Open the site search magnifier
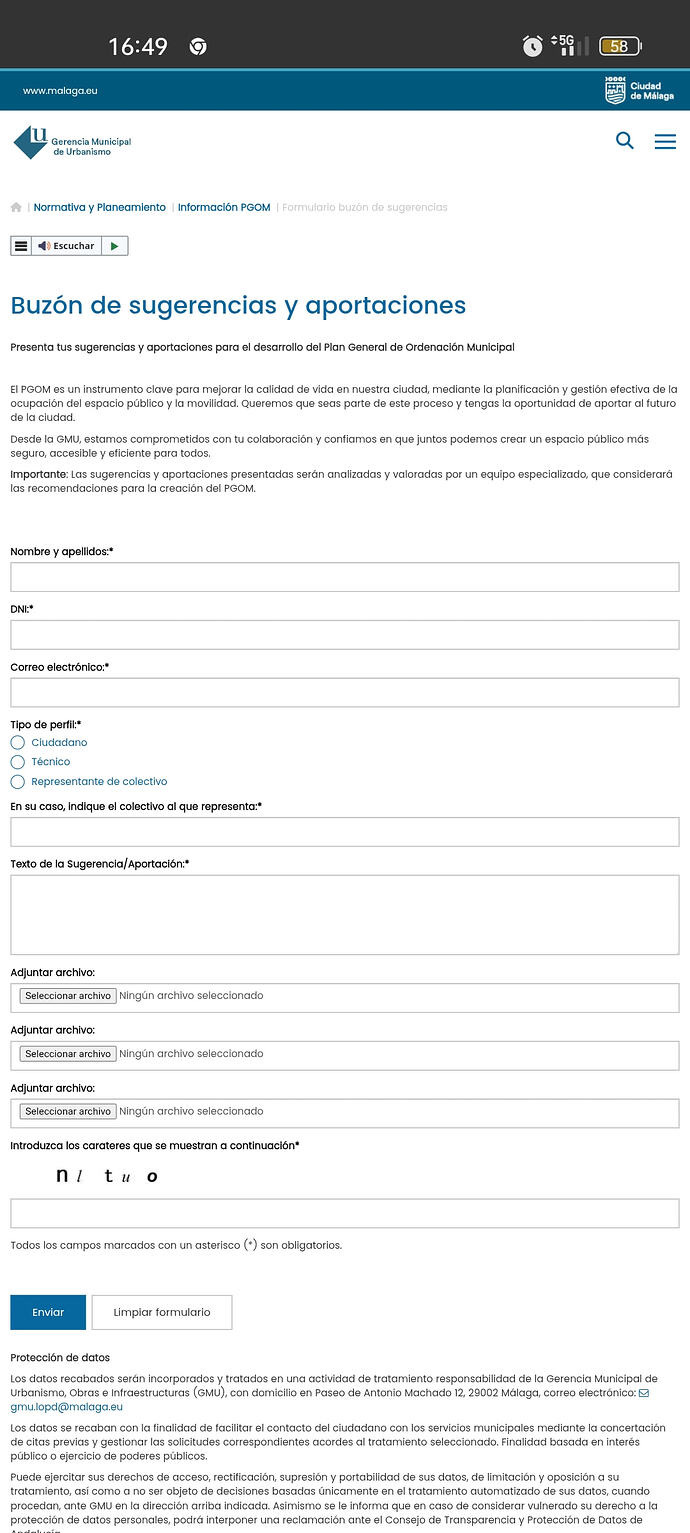Screen dimensions: 690x1533 coord(625,141)
